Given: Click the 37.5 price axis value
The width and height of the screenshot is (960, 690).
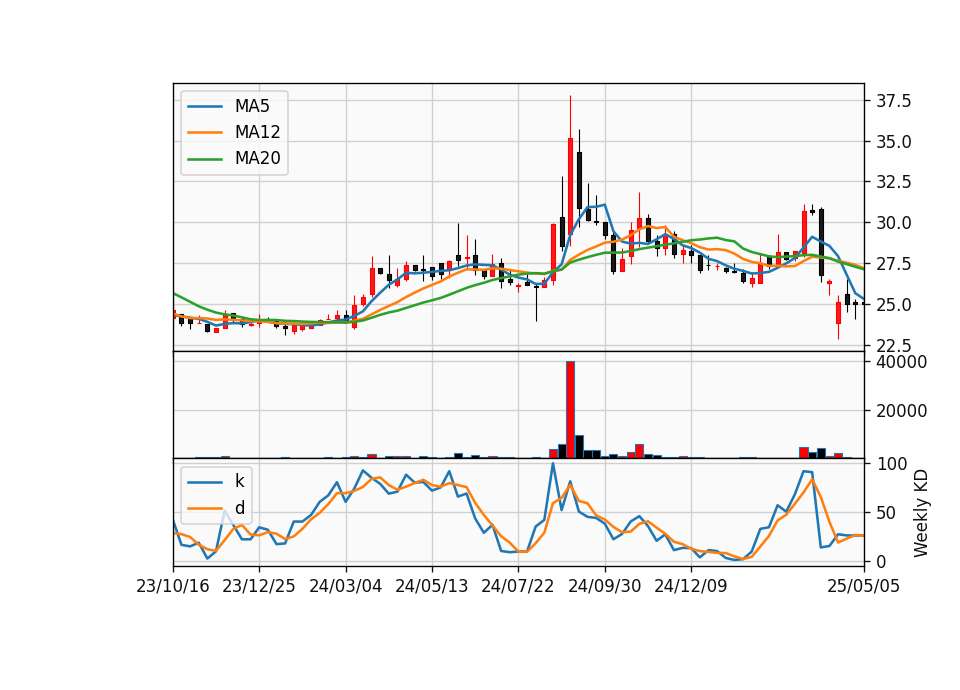Looking at the screenshot, I should (893, 101).
